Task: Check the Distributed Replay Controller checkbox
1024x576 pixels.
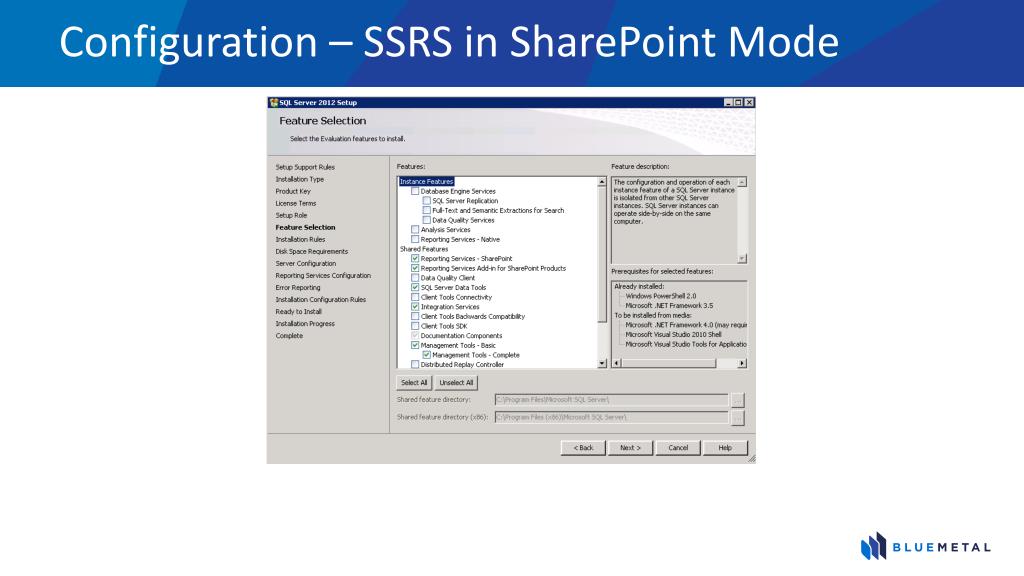Action: 415,364
